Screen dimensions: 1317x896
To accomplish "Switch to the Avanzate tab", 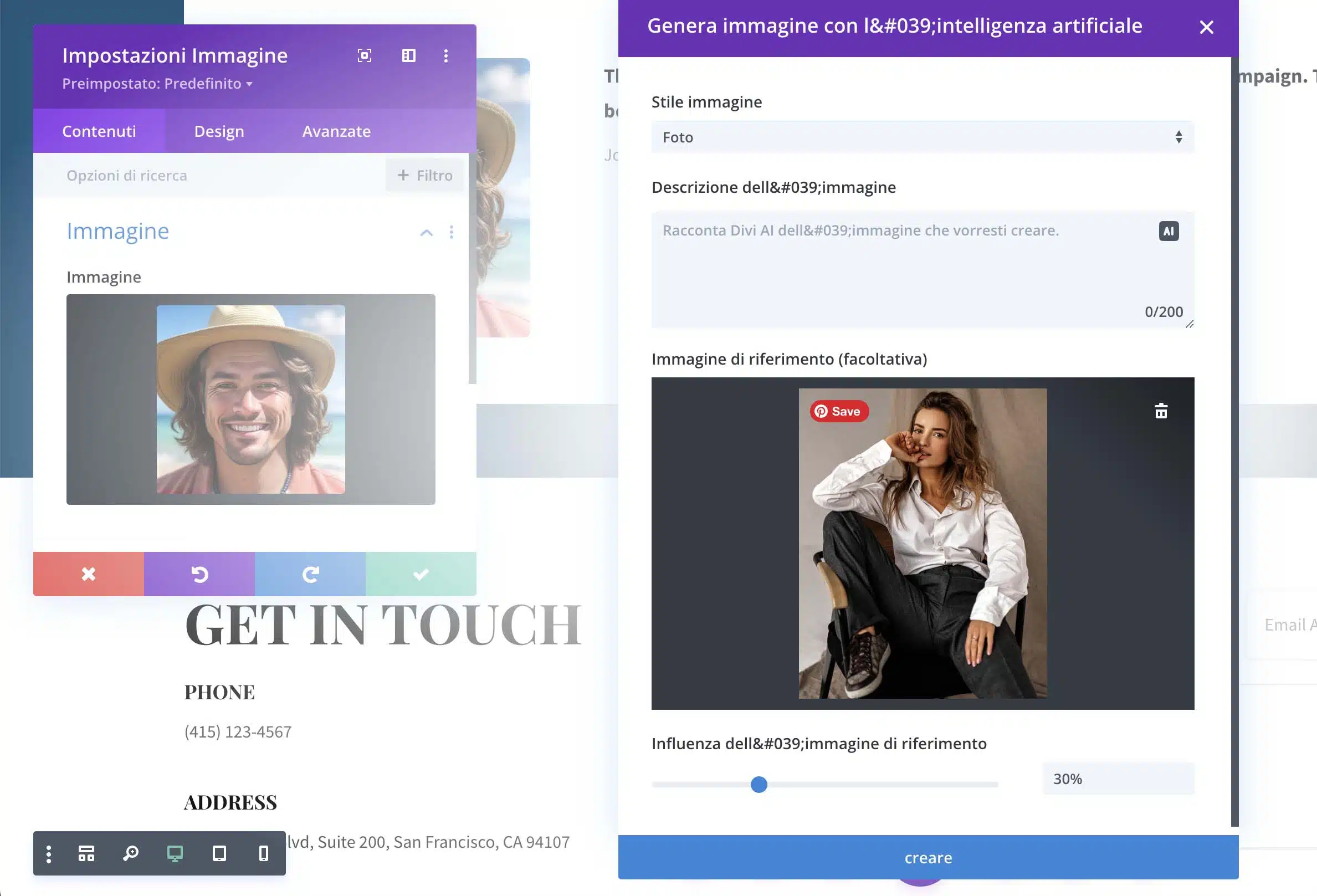I will [x=336, y=131].
